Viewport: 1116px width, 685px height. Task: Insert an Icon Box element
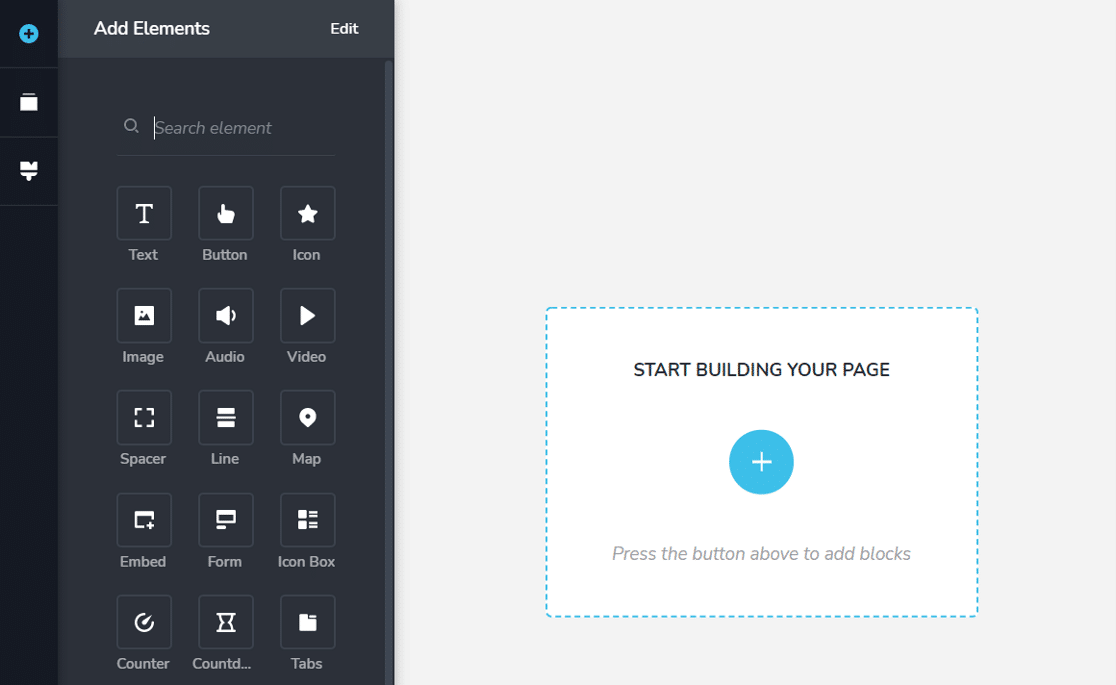(x=306, y=519)
